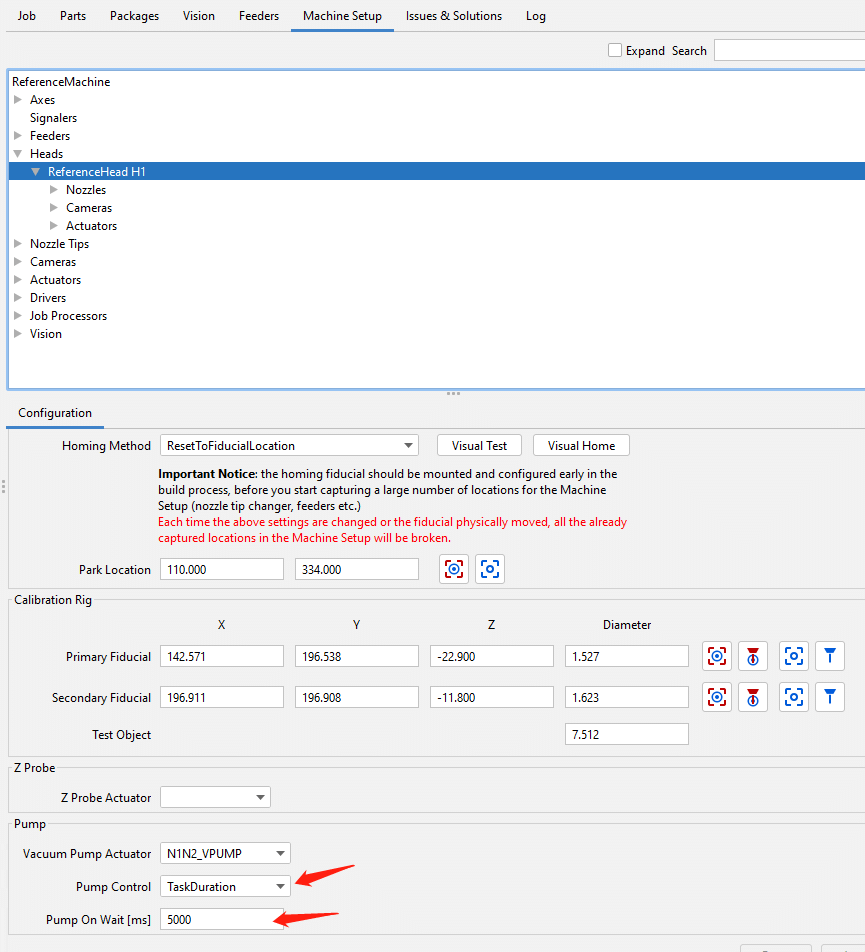Edit Secondary Fiducial Z value -11.800
Screen dimensions: 865x952
492,698
